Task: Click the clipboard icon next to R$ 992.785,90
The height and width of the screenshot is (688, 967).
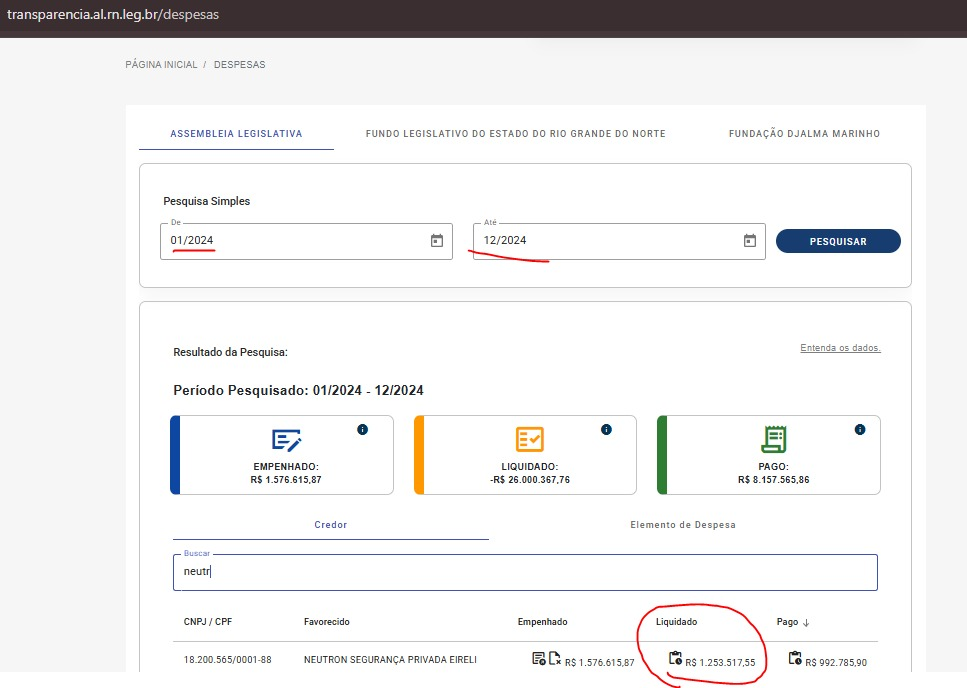Action: (x=795, y=658)
